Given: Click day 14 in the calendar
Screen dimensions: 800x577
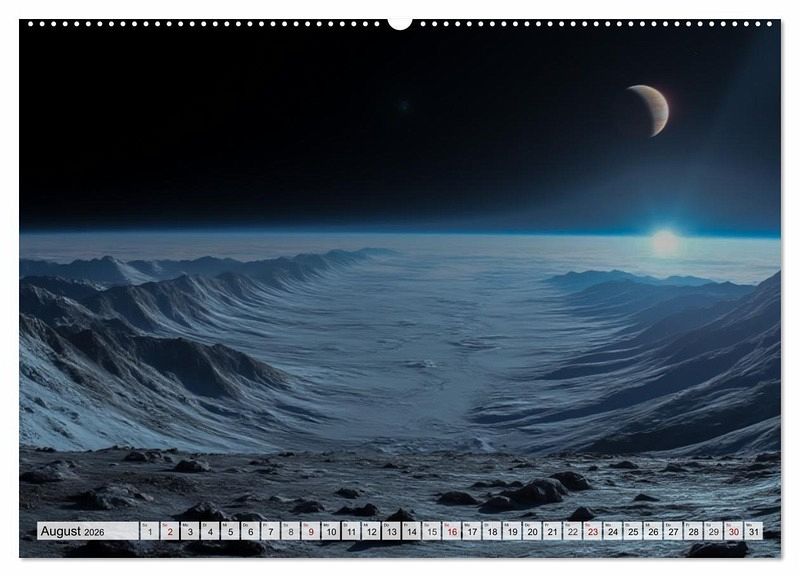Looking at the screenshot, I should coord(411,532).
